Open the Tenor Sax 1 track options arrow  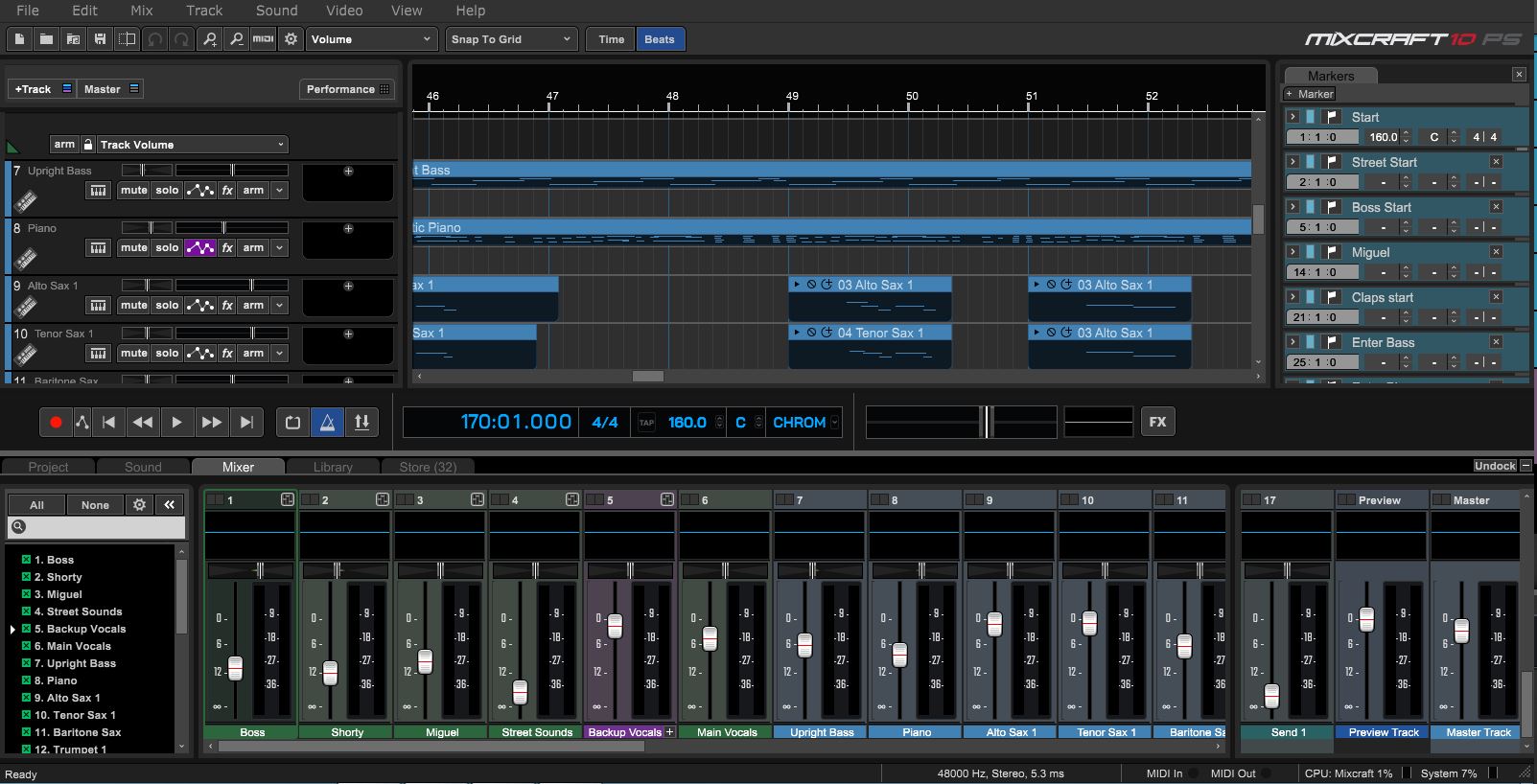click(x=279, y=354)
